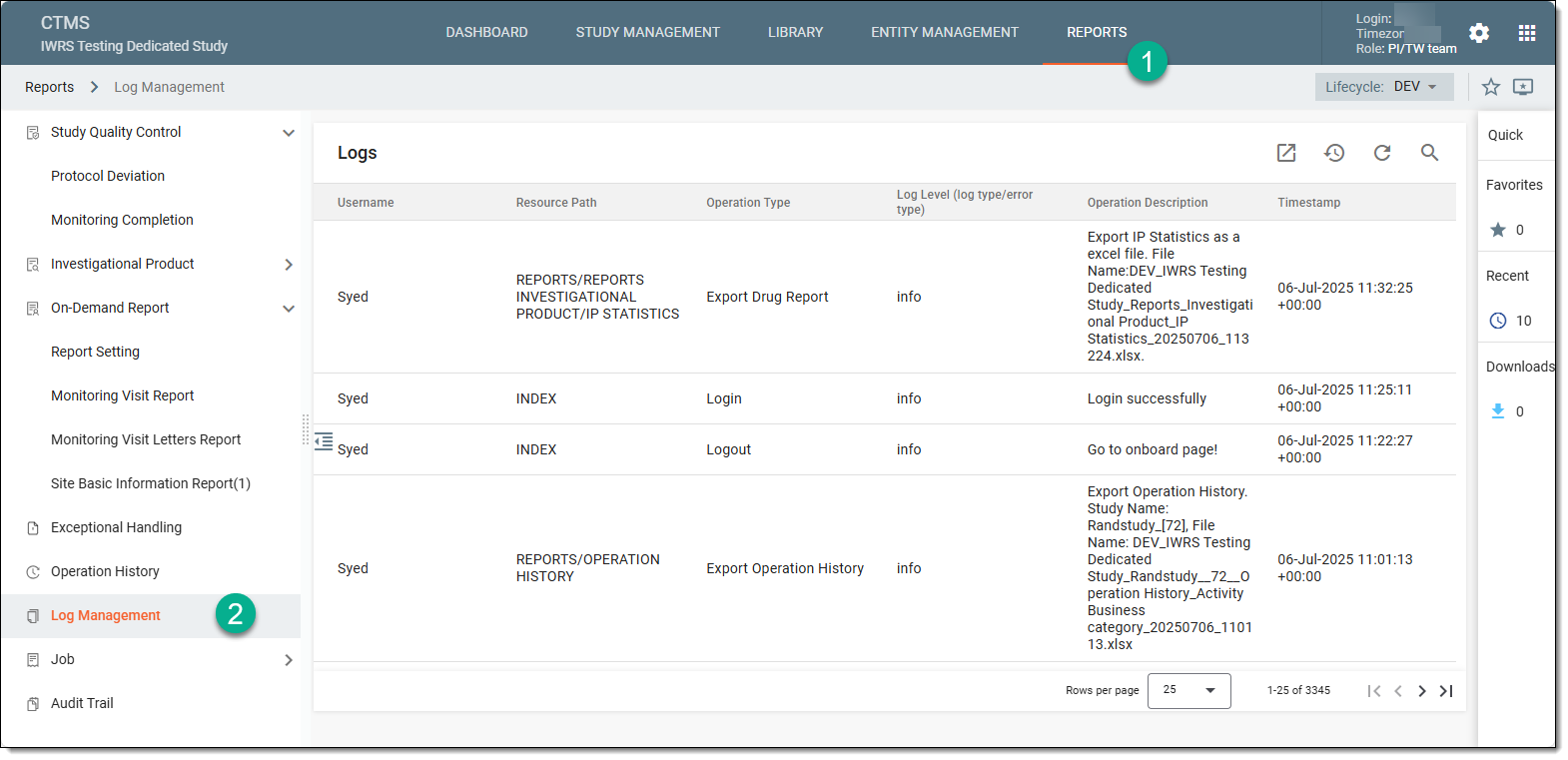Open Report Setting in sidebar
The image size is (1568, 760).
[95, 352]
